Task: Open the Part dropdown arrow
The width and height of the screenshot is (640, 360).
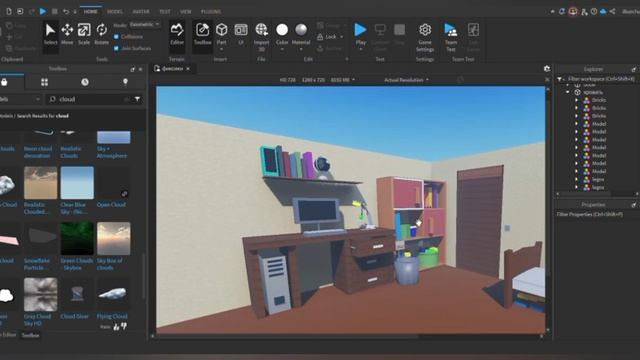Action: click(222, 49)
